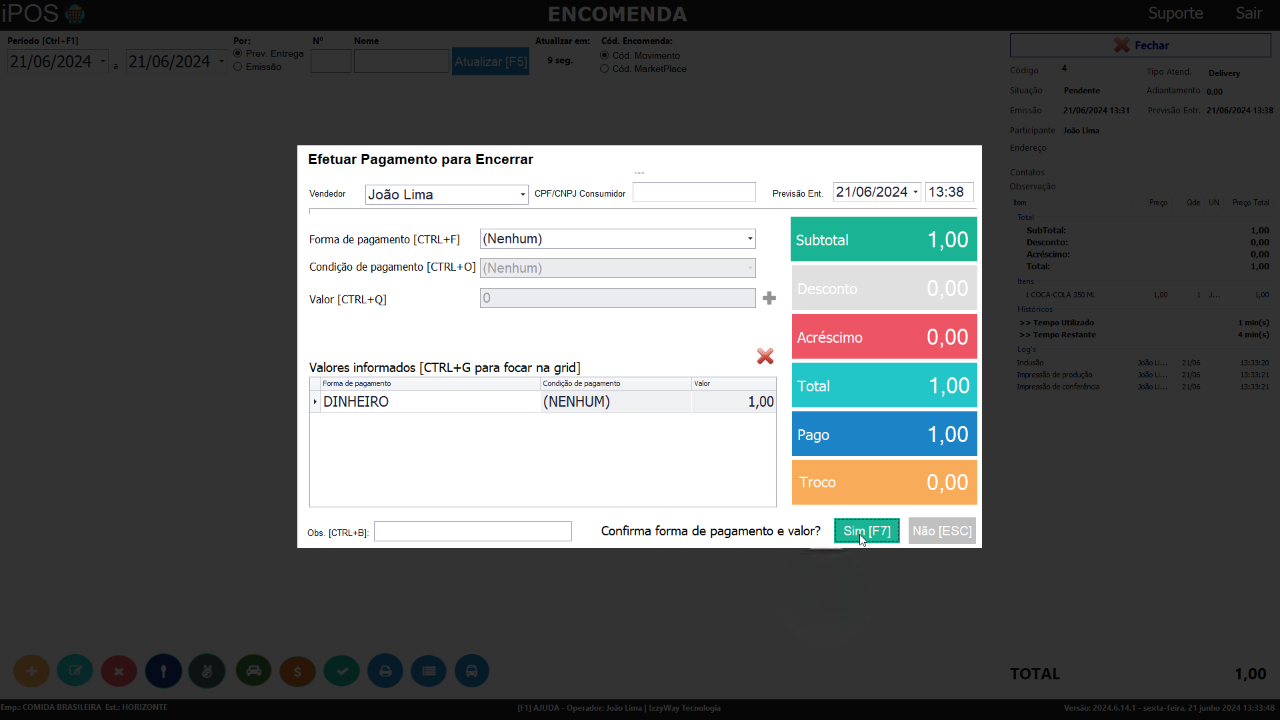Click the COCA-COLA 350 ML item row
The width and height of the screenshot is (1280, 720).
pos(1143,295)
